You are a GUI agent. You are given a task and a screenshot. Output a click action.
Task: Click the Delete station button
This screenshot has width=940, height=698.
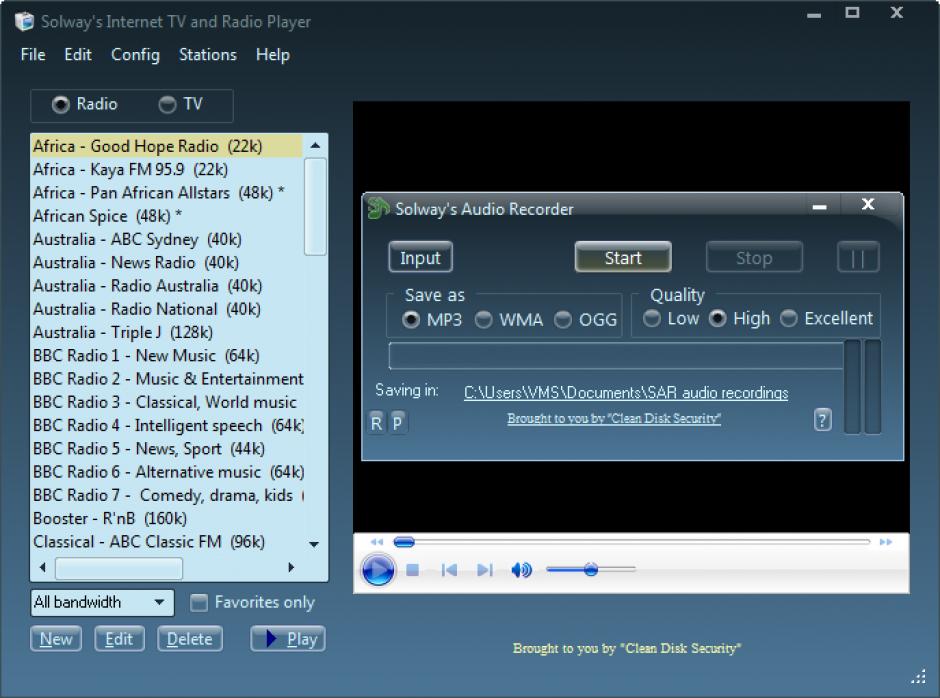(189, 639)
